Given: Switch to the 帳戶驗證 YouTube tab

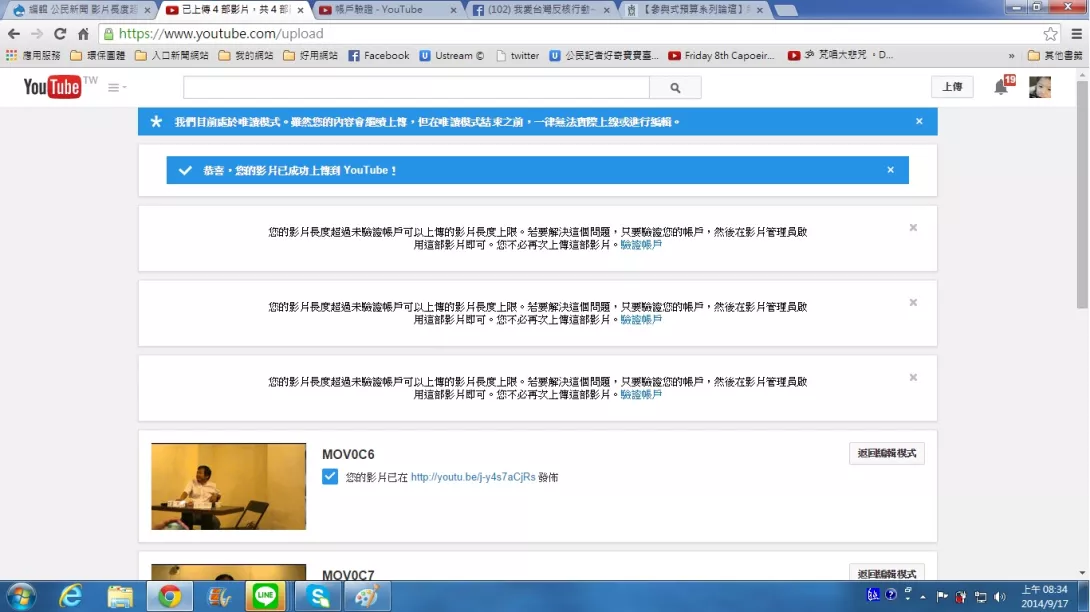Looking at the screenshot, I should coord(386,10).
